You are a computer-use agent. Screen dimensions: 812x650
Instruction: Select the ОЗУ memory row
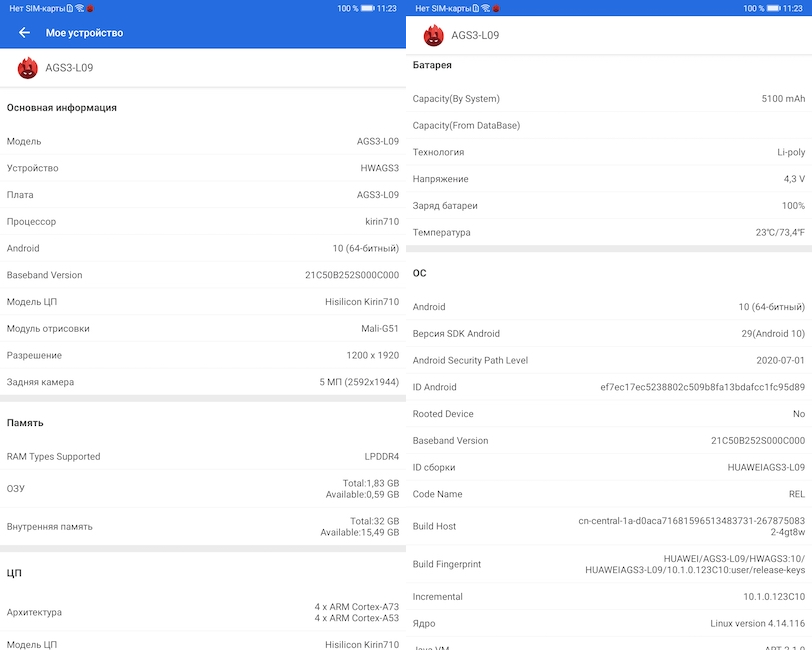point(203,488)
